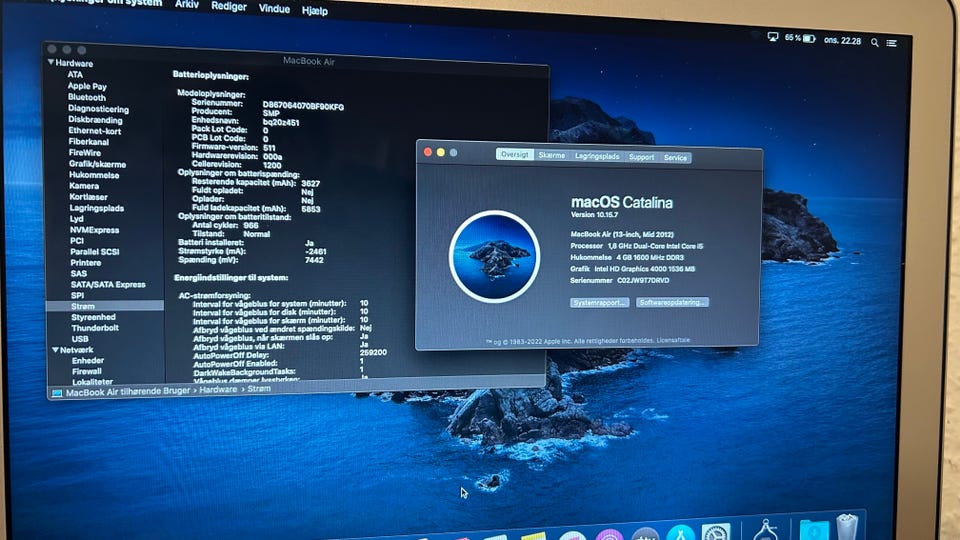Screen dimensions: 960x540
Task: Open the App Store icon in Dock
Action: [681, 533]
